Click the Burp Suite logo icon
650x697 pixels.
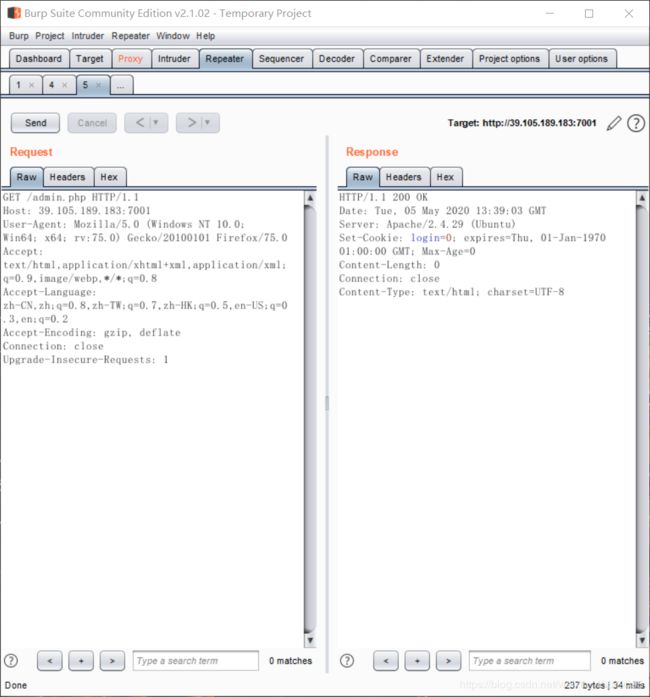click(x=14, y=13)
